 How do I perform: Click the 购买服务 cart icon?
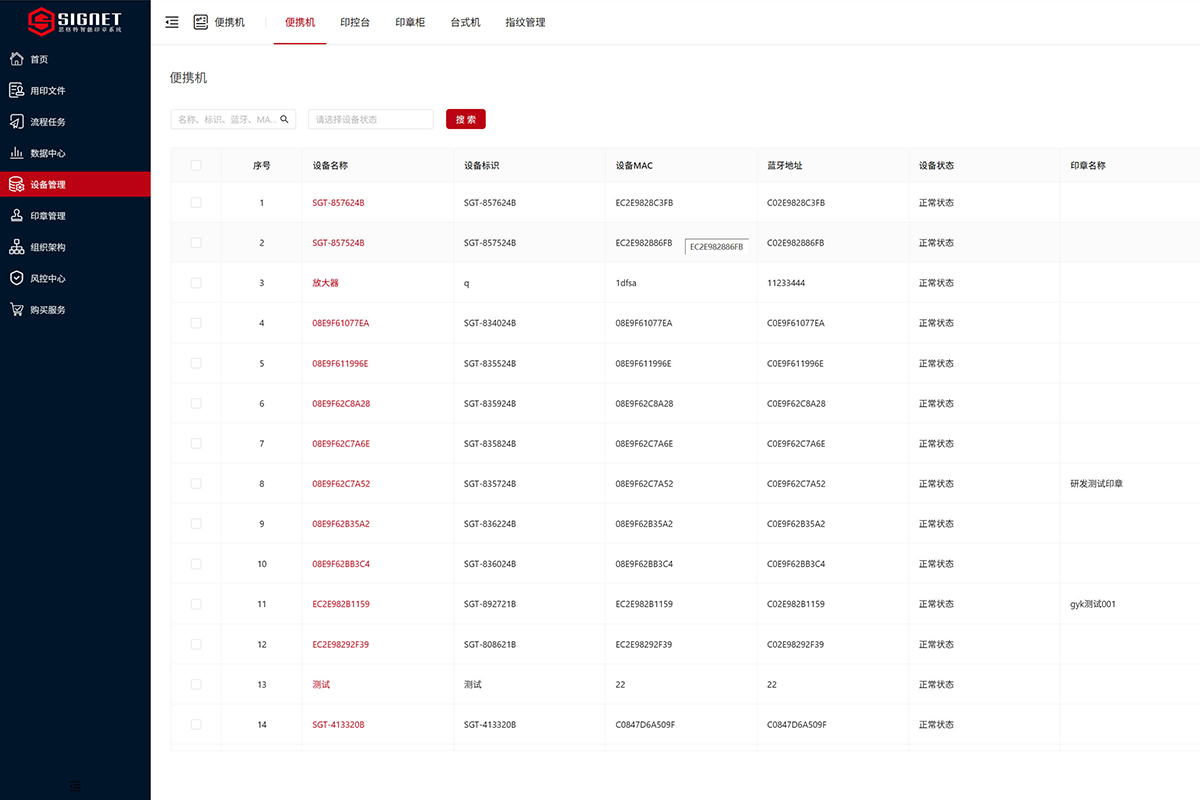[x=16, y=309]
